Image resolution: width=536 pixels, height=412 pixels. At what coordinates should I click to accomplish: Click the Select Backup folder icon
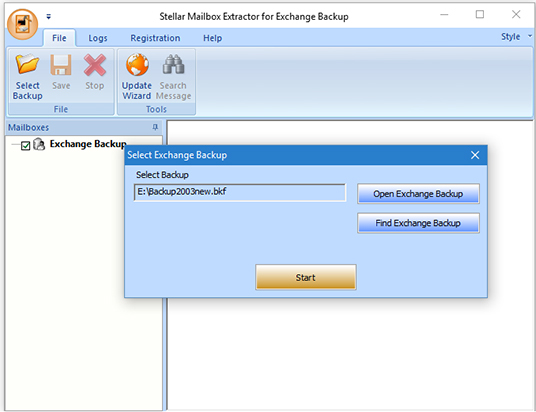[27, 64]
